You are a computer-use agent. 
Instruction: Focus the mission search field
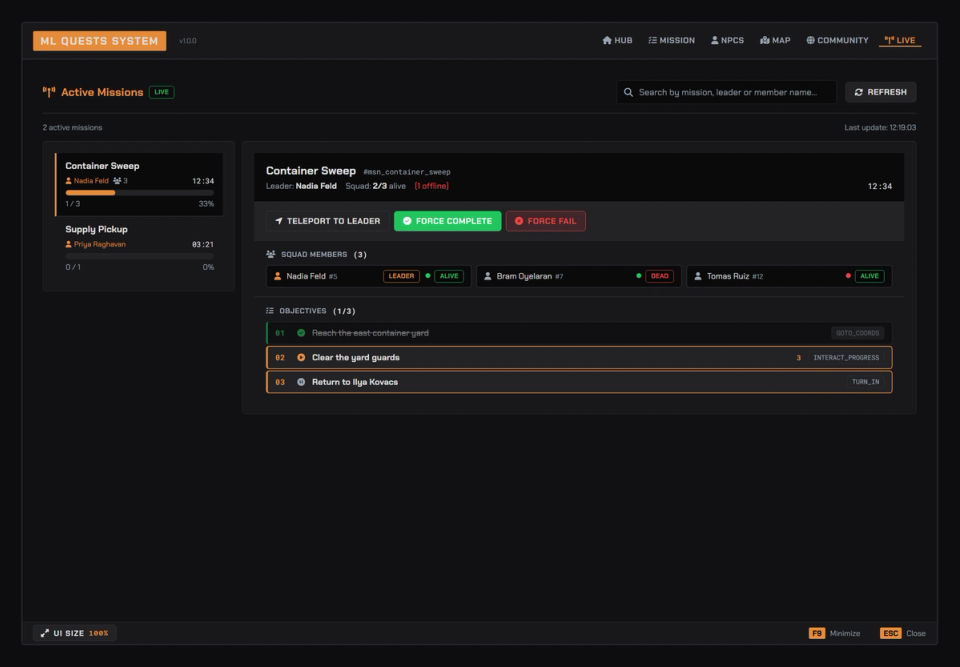(726, 92)
